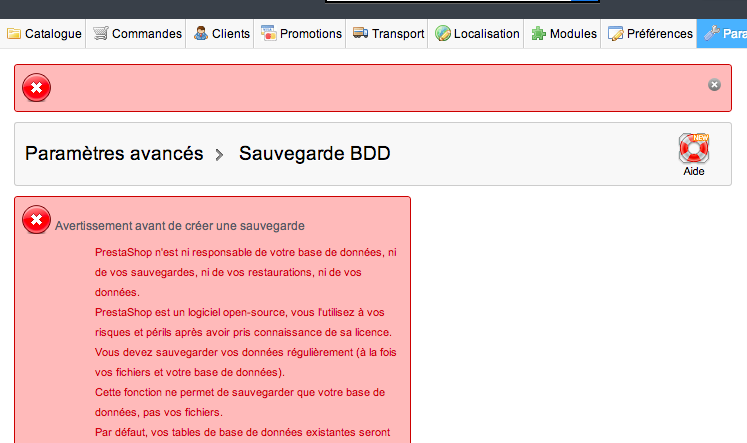The height and width of the screenshot is (443, 747).
Task: Click the wrench icon on the blue tab
Action: 712,33
